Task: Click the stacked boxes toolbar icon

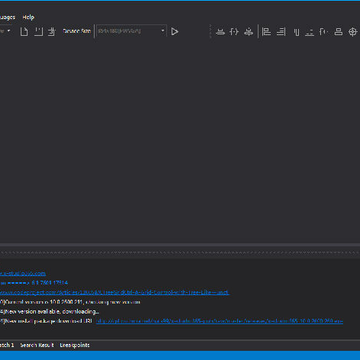Action: (338, 32)
